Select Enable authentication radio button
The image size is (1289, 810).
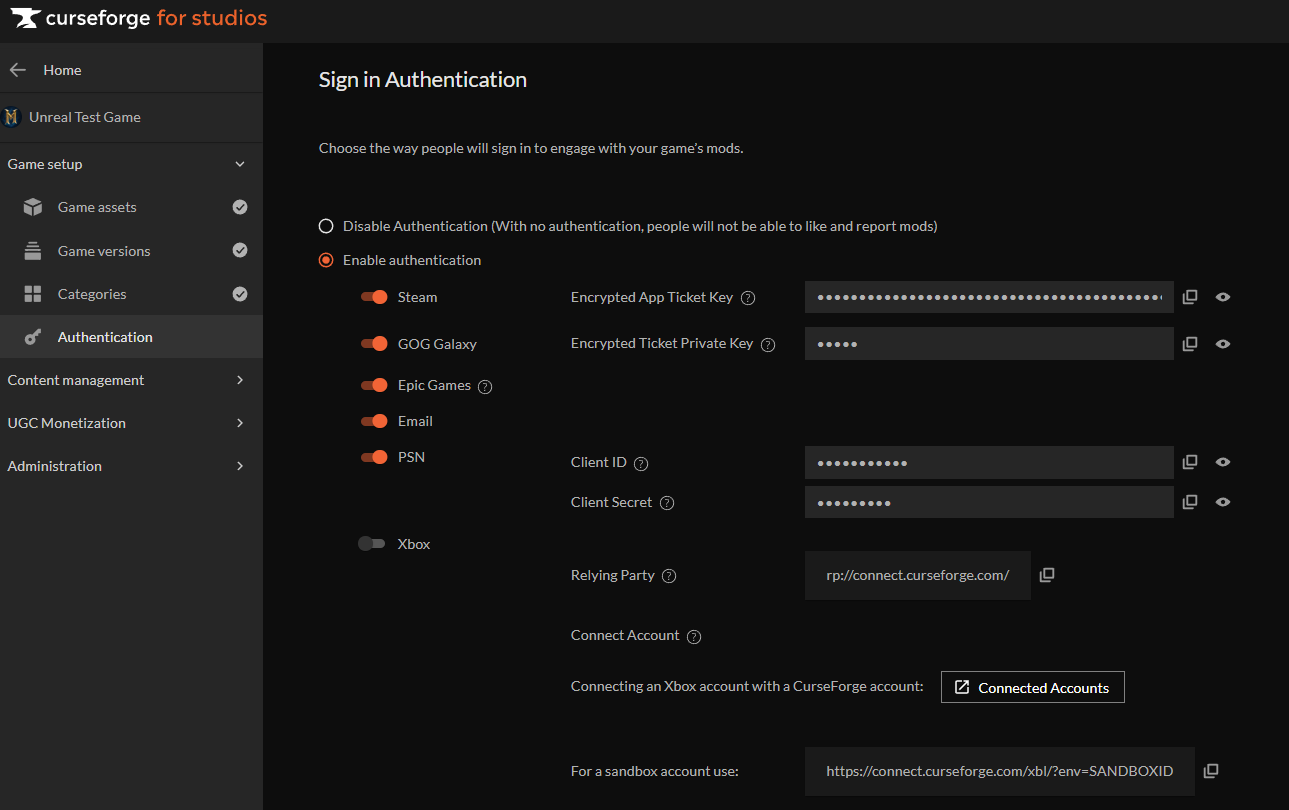(x=326, y=260)
